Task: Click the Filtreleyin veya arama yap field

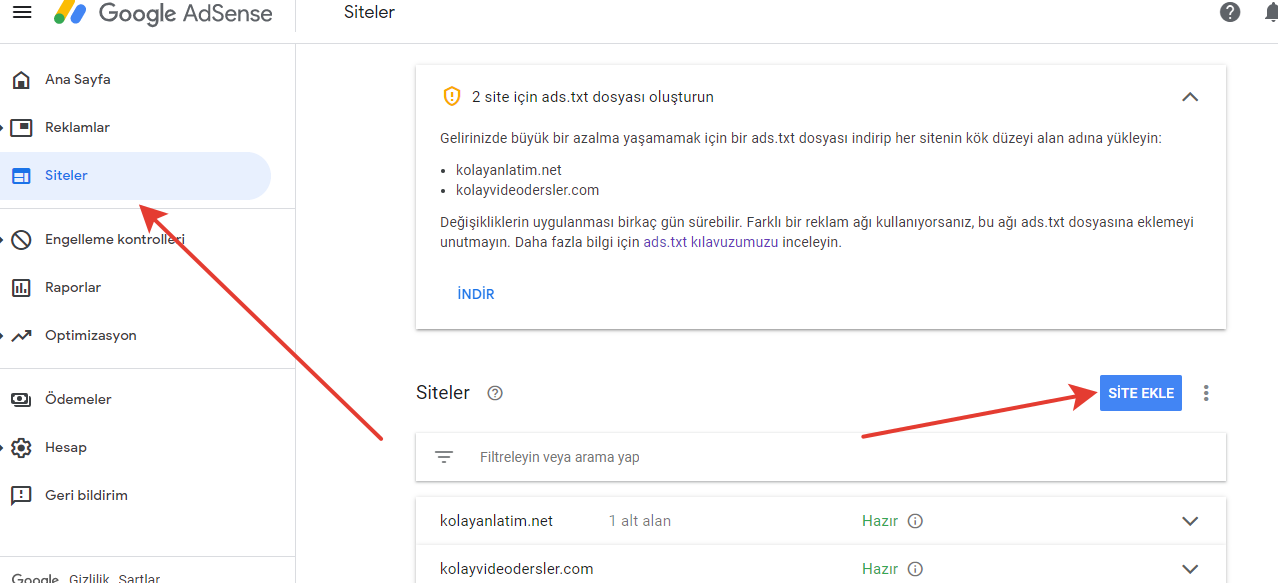Action: 821,457
